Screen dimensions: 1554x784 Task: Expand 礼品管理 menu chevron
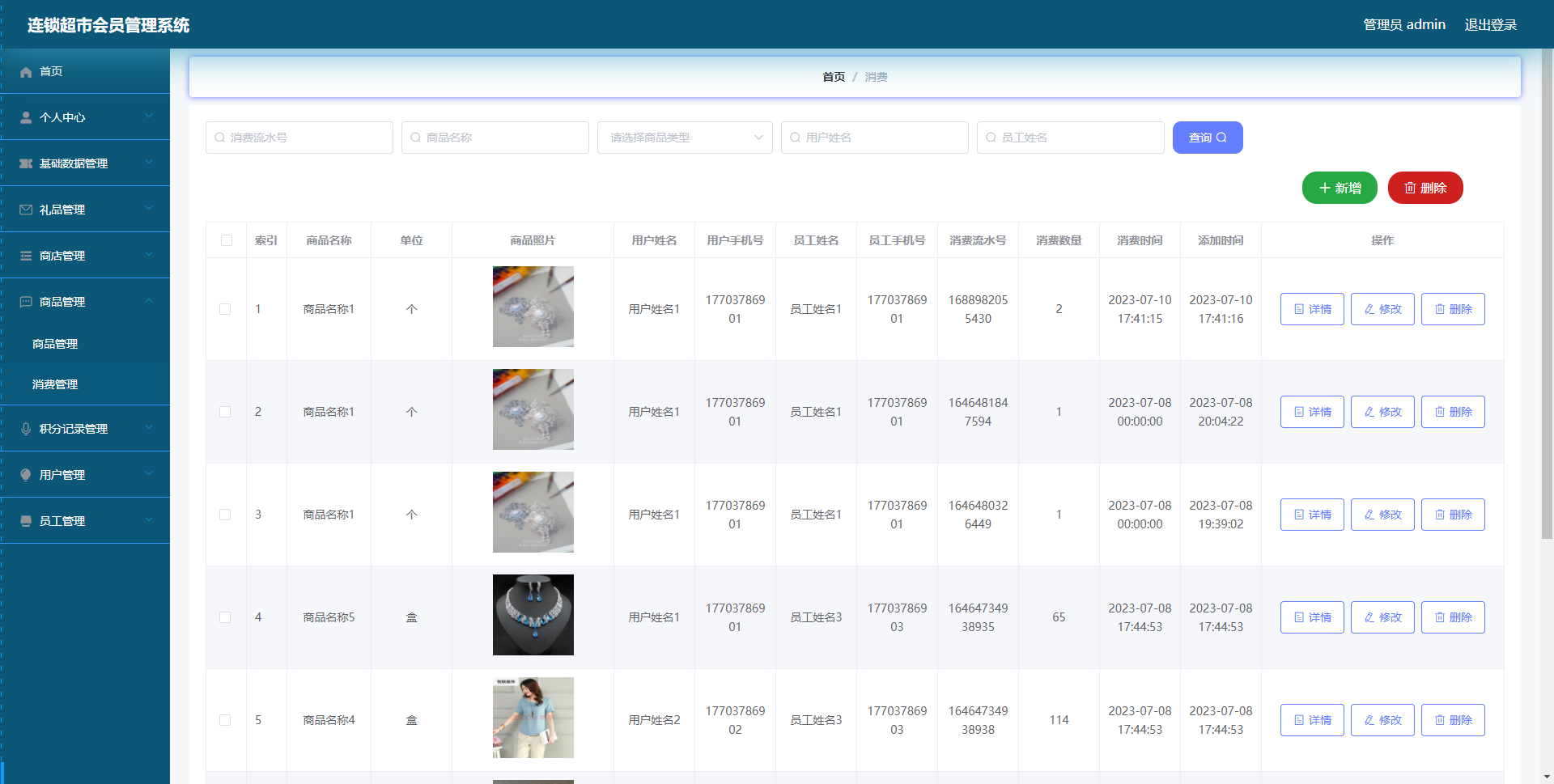[149, 209]
